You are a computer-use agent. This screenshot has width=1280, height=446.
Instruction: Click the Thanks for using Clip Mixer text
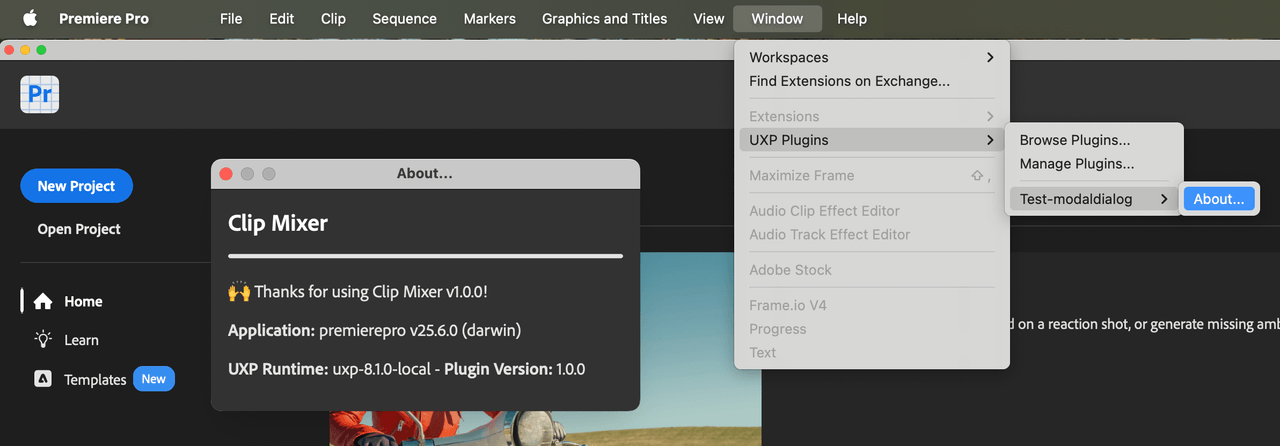[358, 292]
